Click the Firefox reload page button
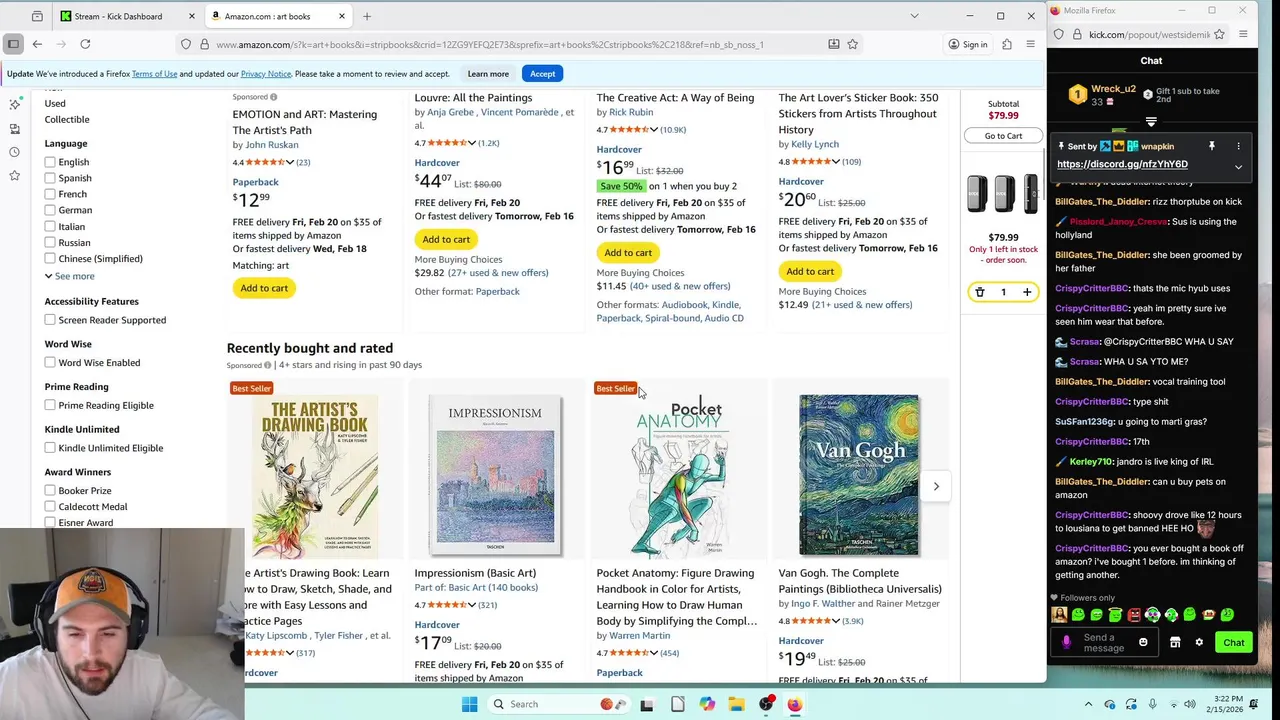1280x720 pixels. click(85, 44)
